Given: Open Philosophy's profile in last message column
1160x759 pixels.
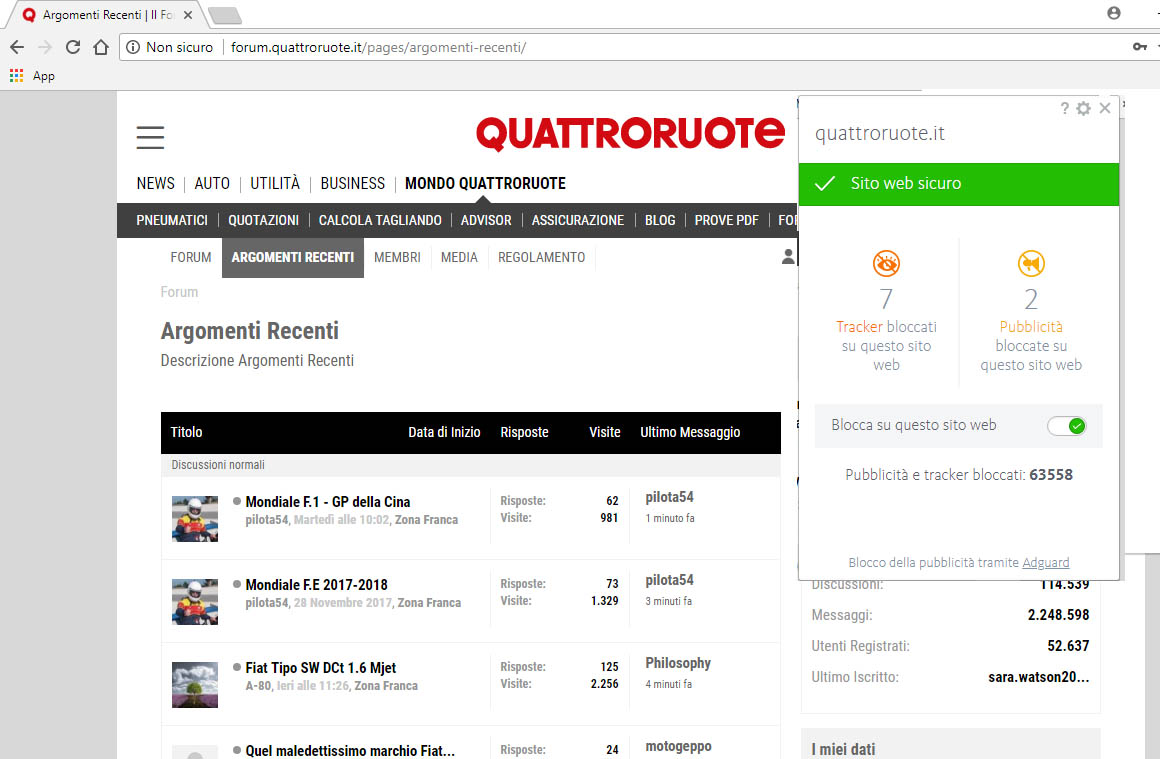Looking at the screenshot, I should click(x=678, y=663).
